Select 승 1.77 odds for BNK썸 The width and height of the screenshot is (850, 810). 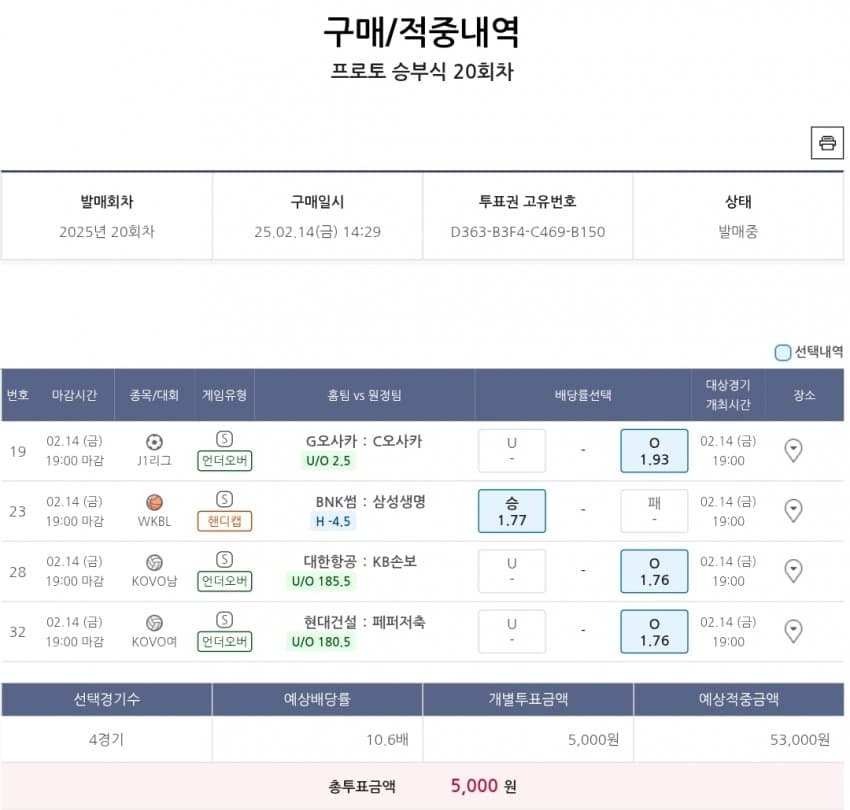tap(512, 511)
